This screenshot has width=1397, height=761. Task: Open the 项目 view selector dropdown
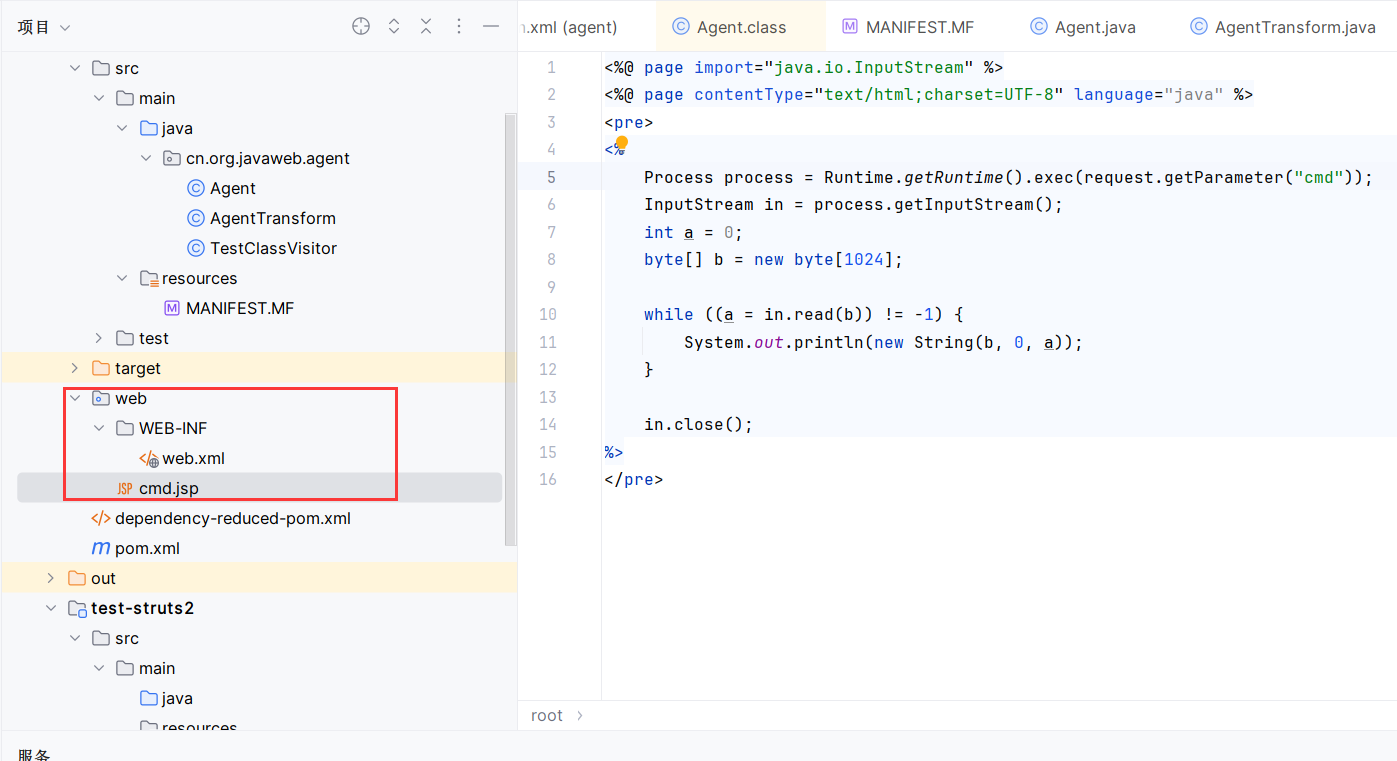[x=44, y=27]
